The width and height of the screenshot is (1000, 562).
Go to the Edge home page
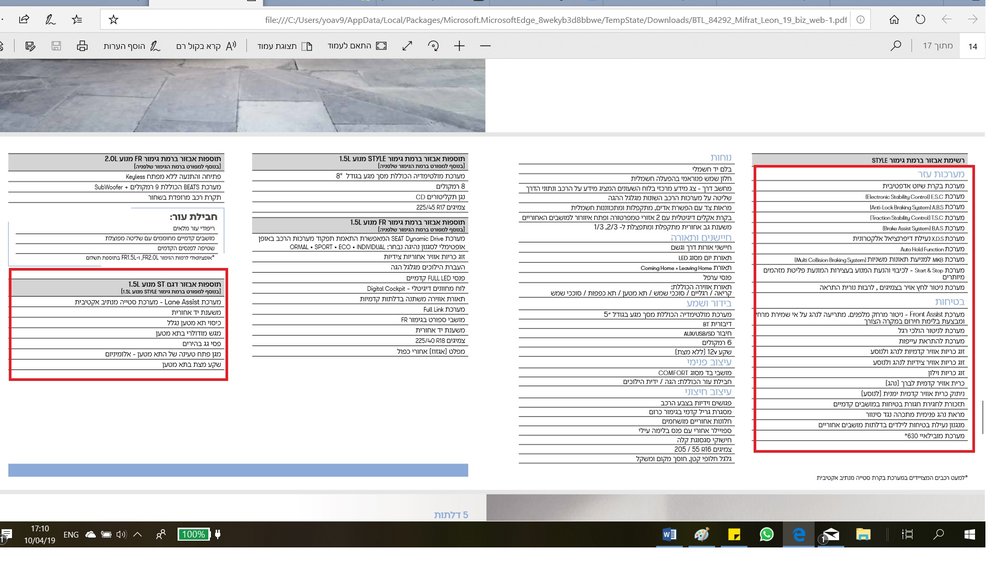click(894, 20)
